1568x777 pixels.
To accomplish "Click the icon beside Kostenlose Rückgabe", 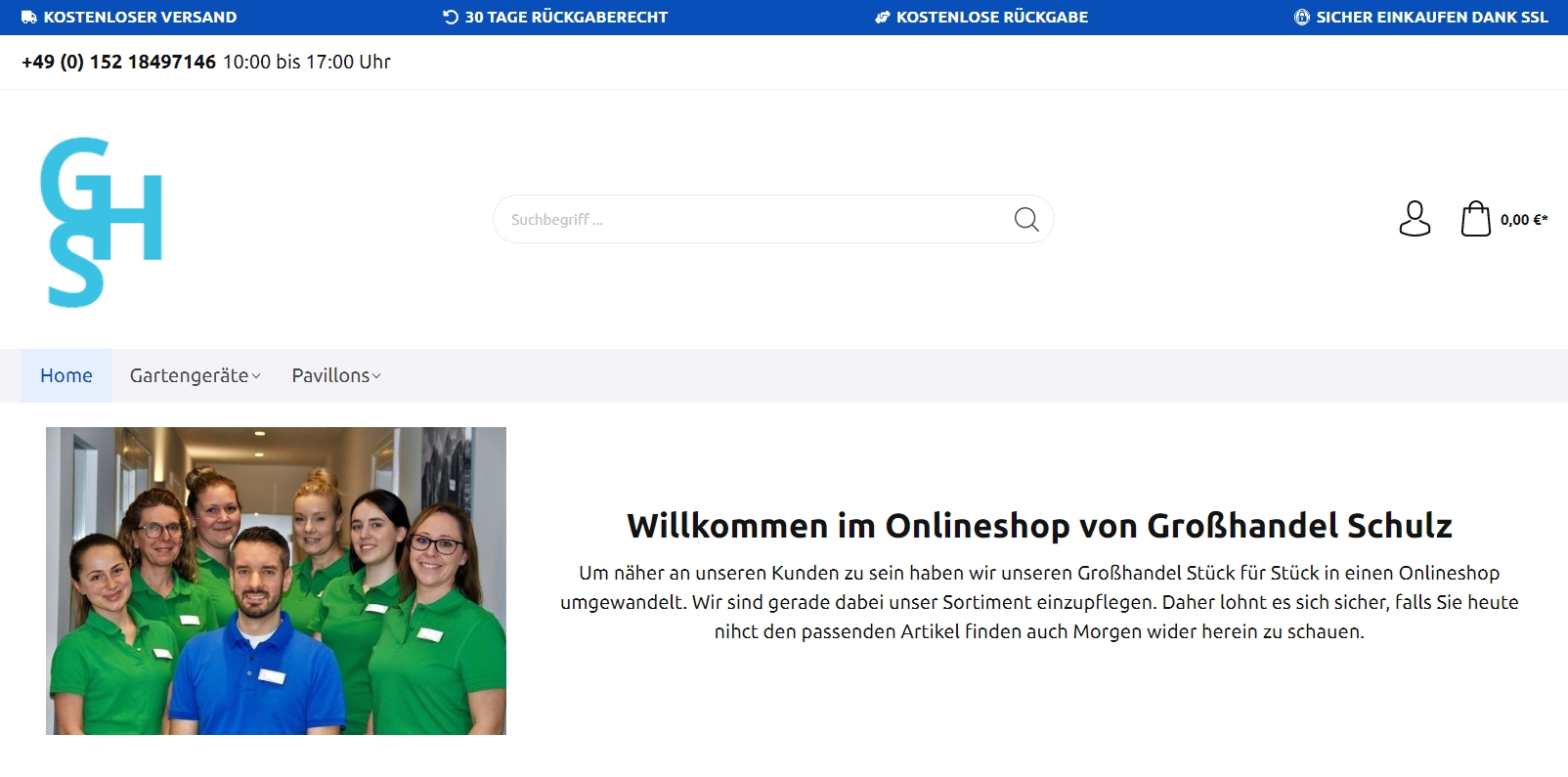I will (x=883, y=18).
